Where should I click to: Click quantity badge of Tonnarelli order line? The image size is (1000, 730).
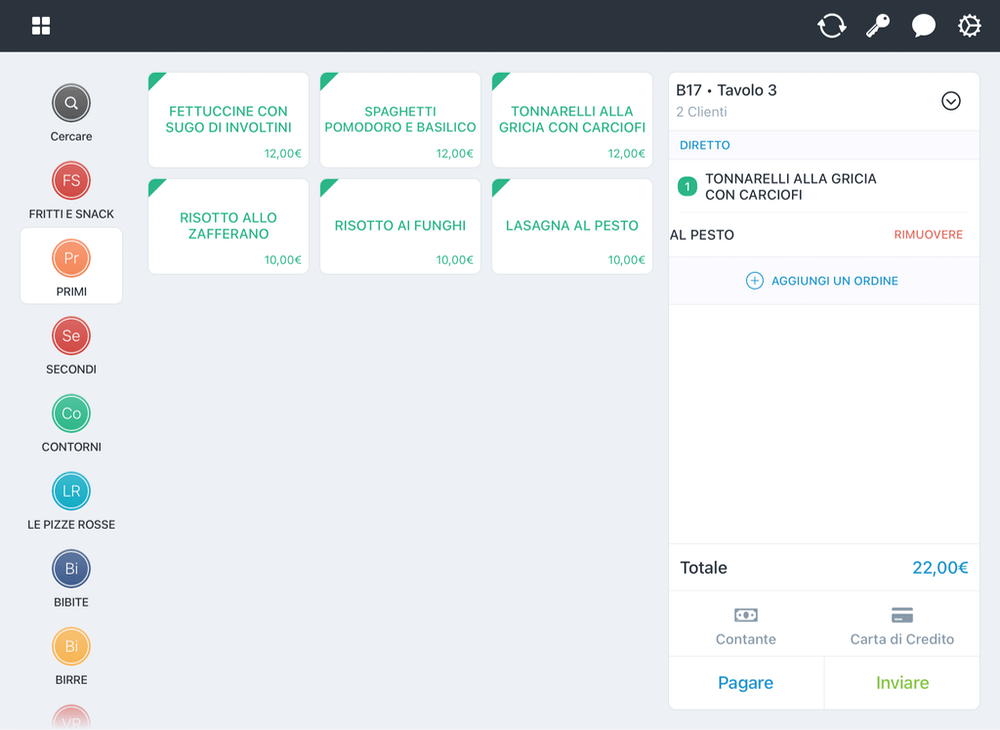(687, 187)
